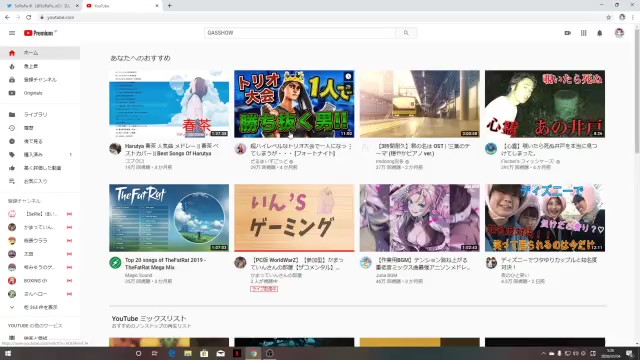This screenshot has width=640, height=360.
Task: Open 所長クララ channel in sidebar
Action: 40,240
